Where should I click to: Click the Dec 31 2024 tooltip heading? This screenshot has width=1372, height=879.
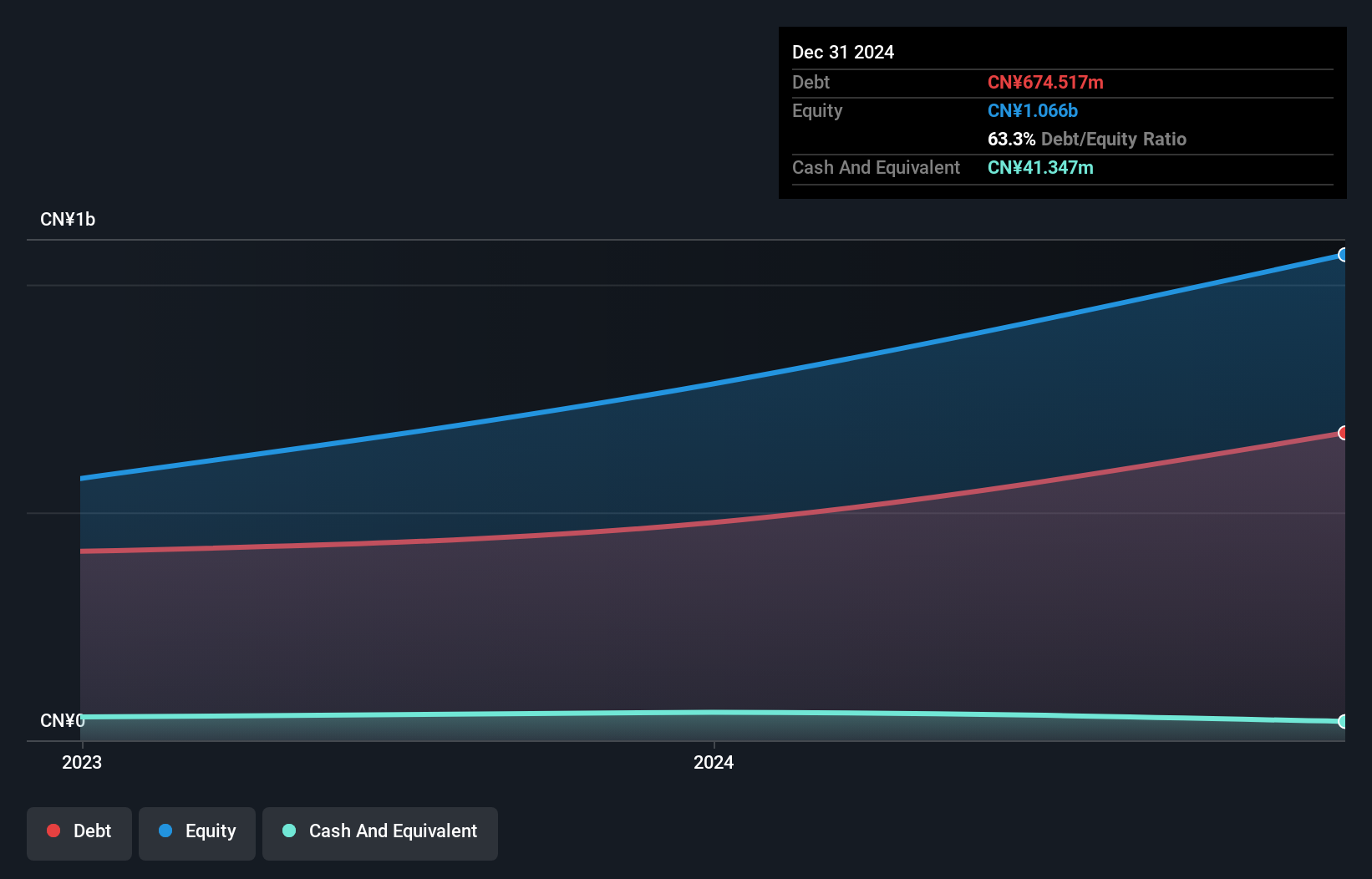click(843, 52)
